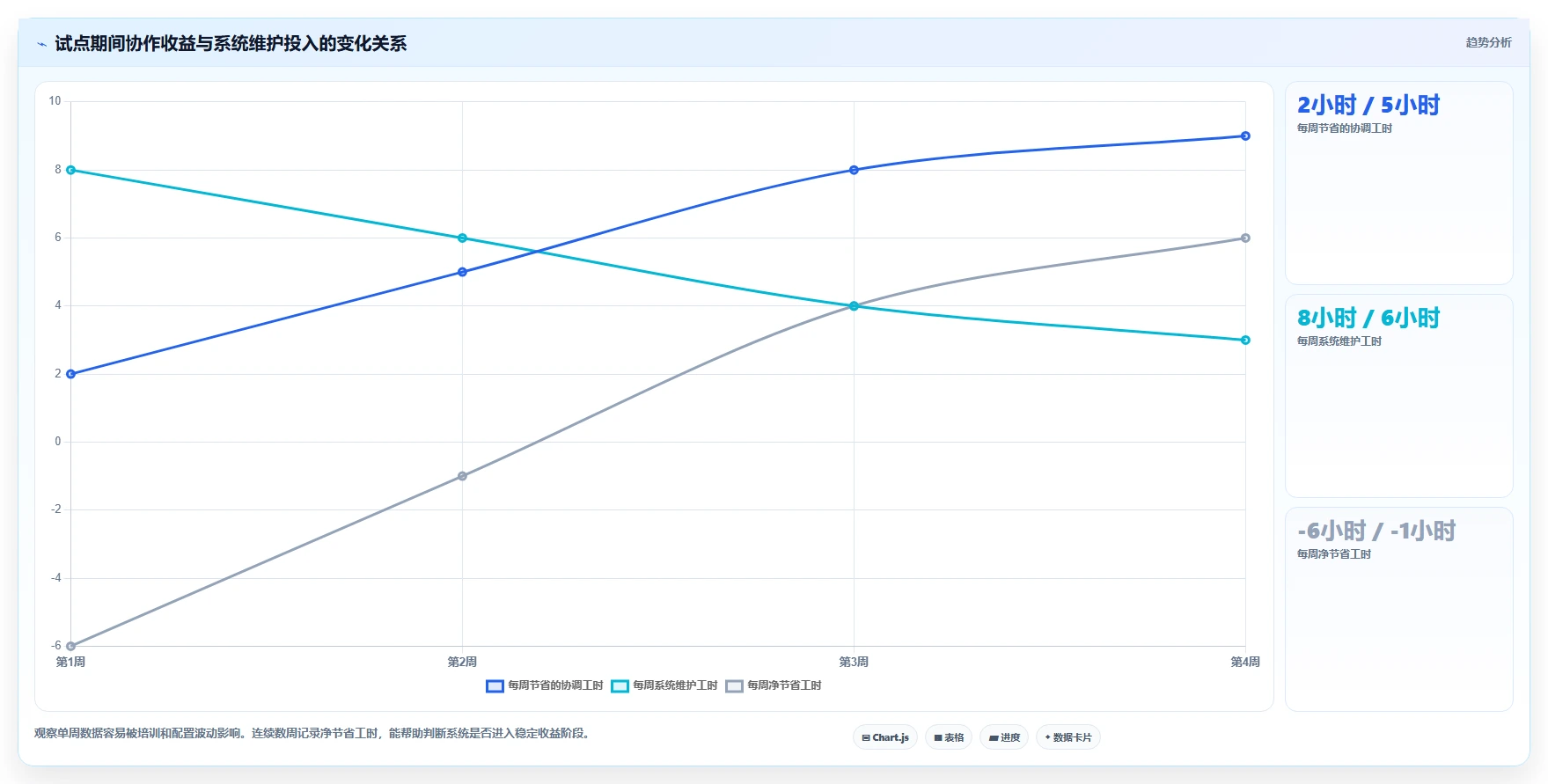Screen dimensions: 1548x784
Task: Click the blue data point at 第1周 (value 2)
Action: coord(70,374)
